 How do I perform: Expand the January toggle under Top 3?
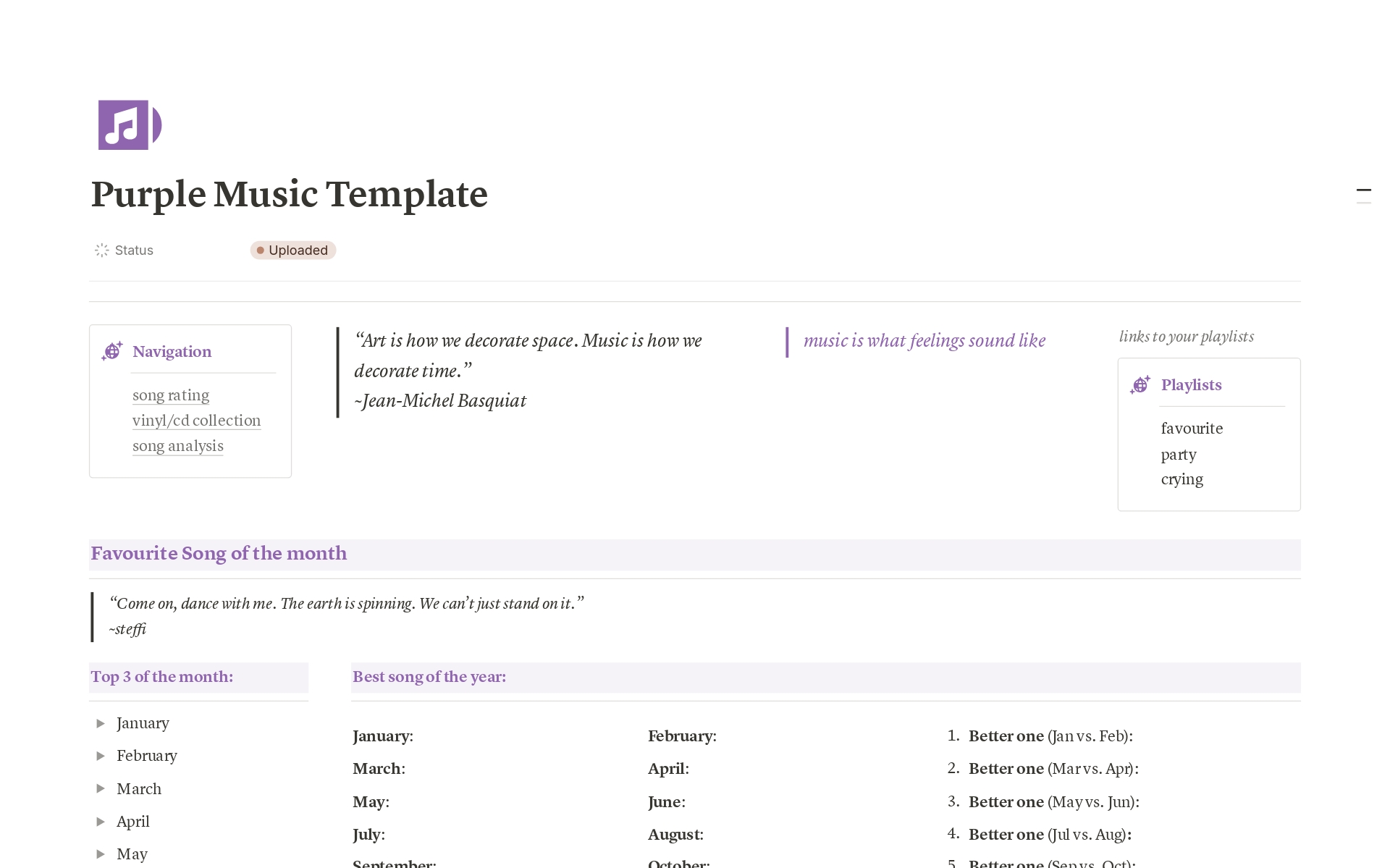pos(101,722)
